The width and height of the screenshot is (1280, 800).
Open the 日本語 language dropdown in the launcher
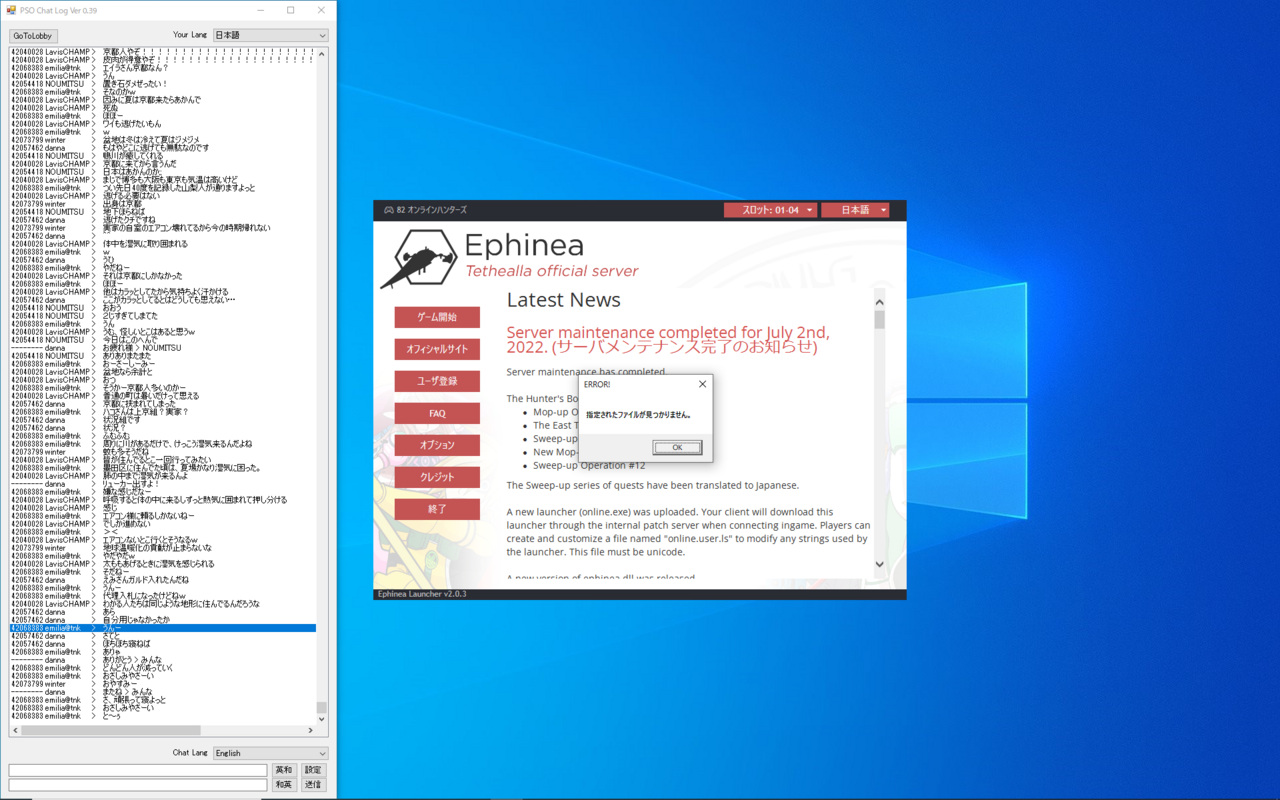[x=855, y=210]
